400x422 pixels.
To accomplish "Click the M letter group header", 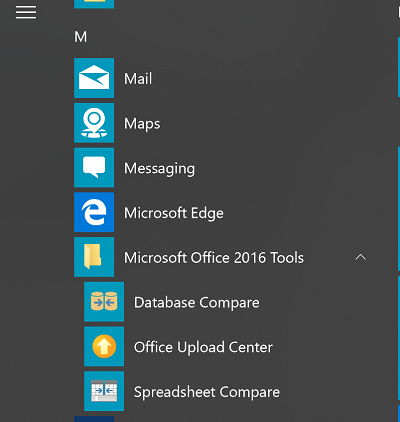I will 81,37.
